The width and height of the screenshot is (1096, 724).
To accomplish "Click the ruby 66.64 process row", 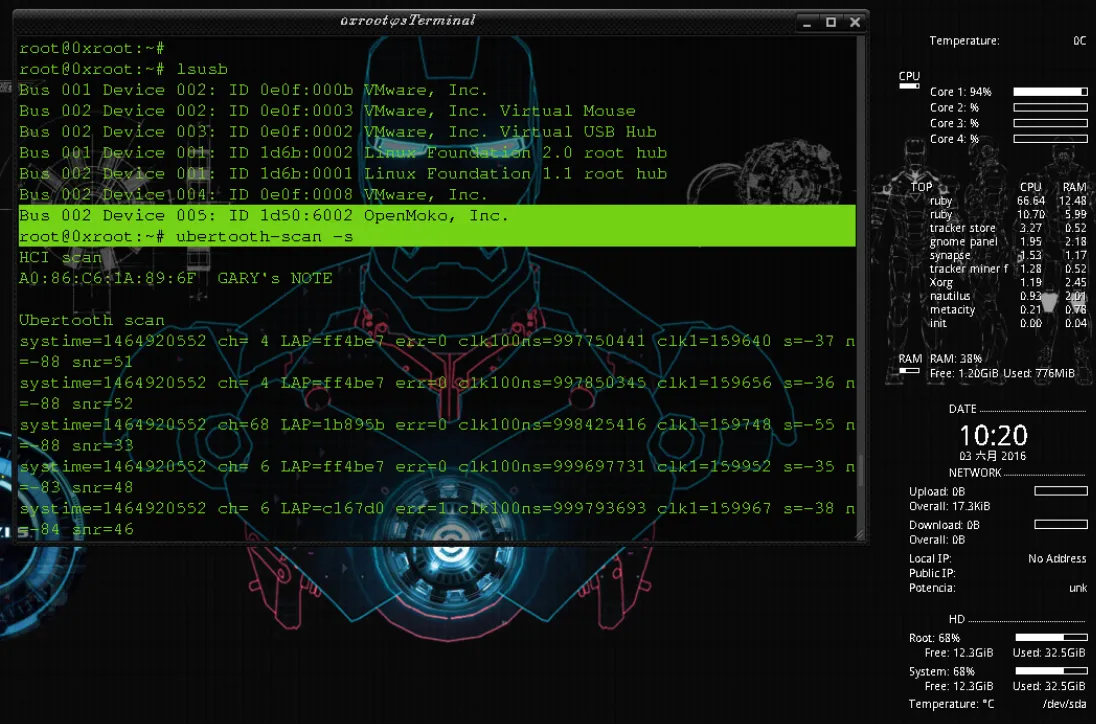I will tap(1008, 201).
